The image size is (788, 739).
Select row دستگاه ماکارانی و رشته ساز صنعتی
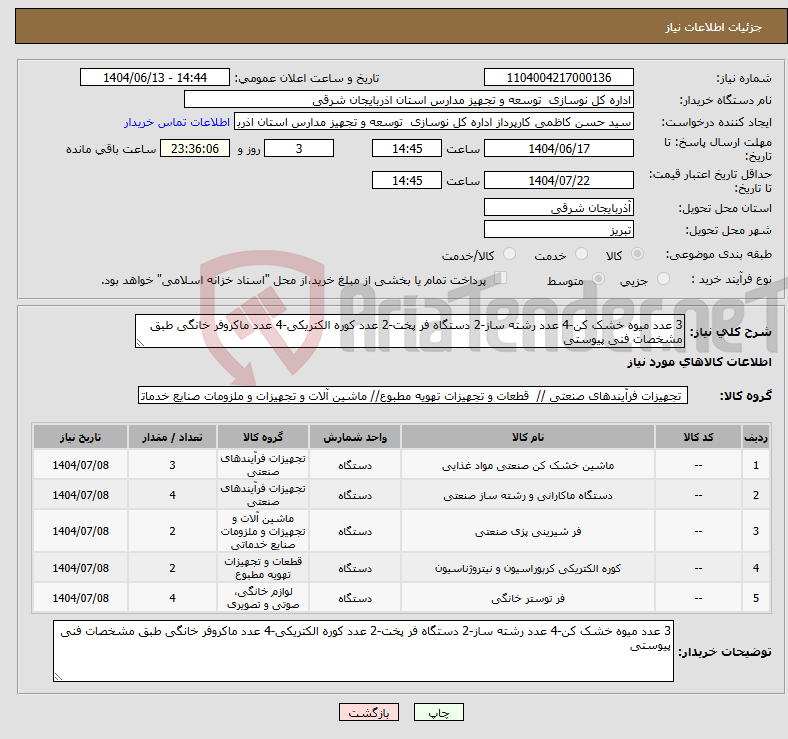(x=401, y=495)
